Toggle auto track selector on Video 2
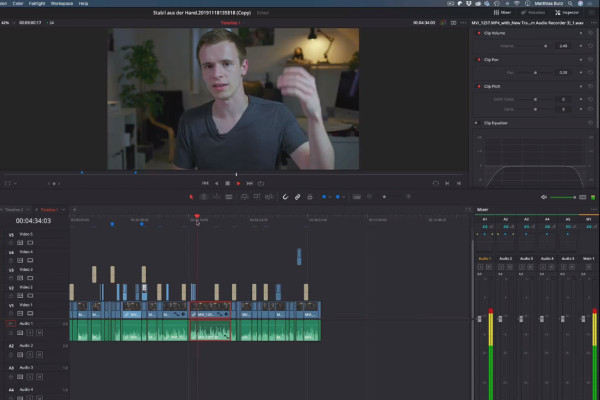This screenshot has height=400, width=600. pyautogui.click(x=20, y=296)
